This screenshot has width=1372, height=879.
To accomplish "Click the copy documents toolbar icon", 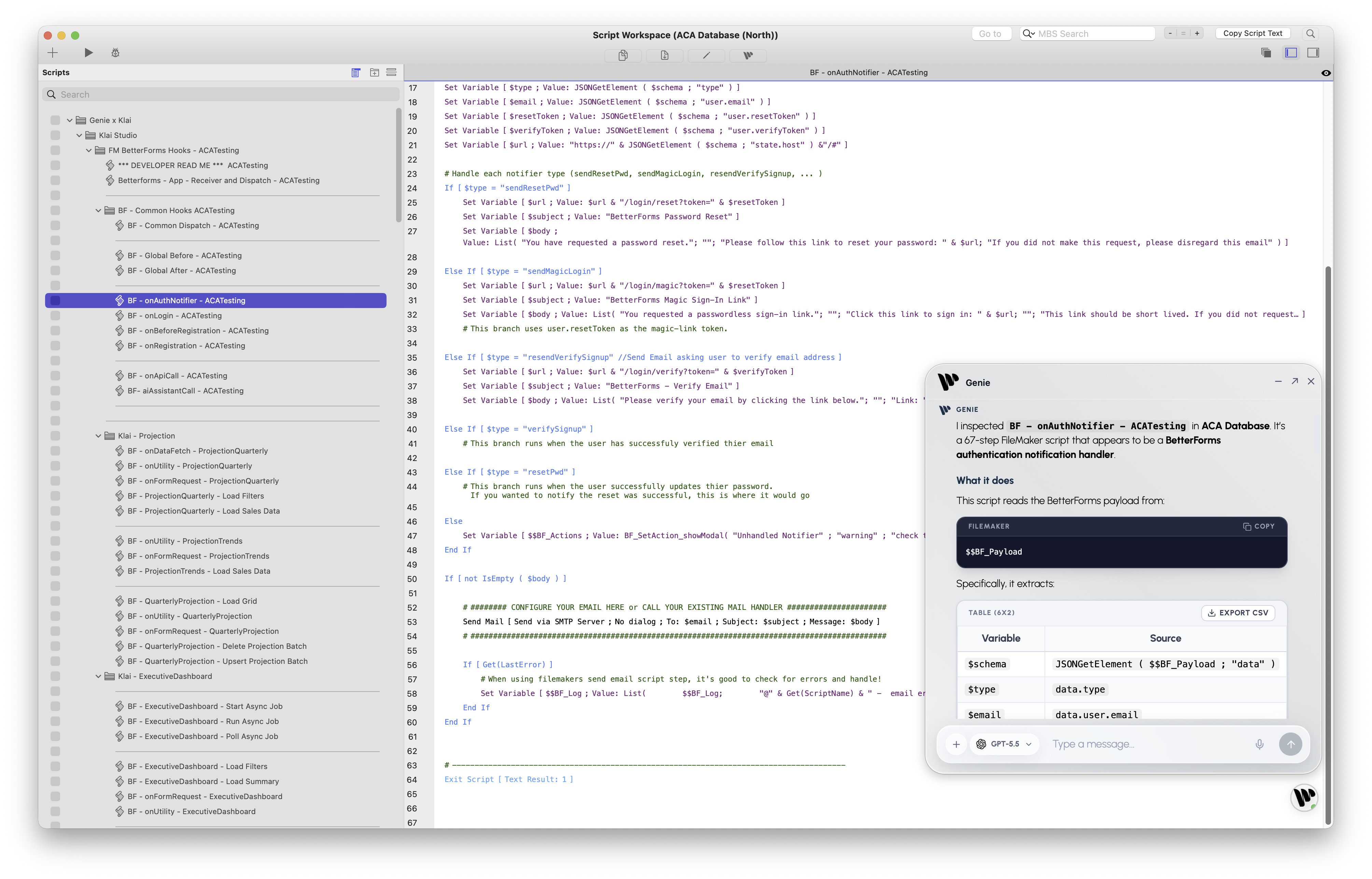I will coord(622,55).
